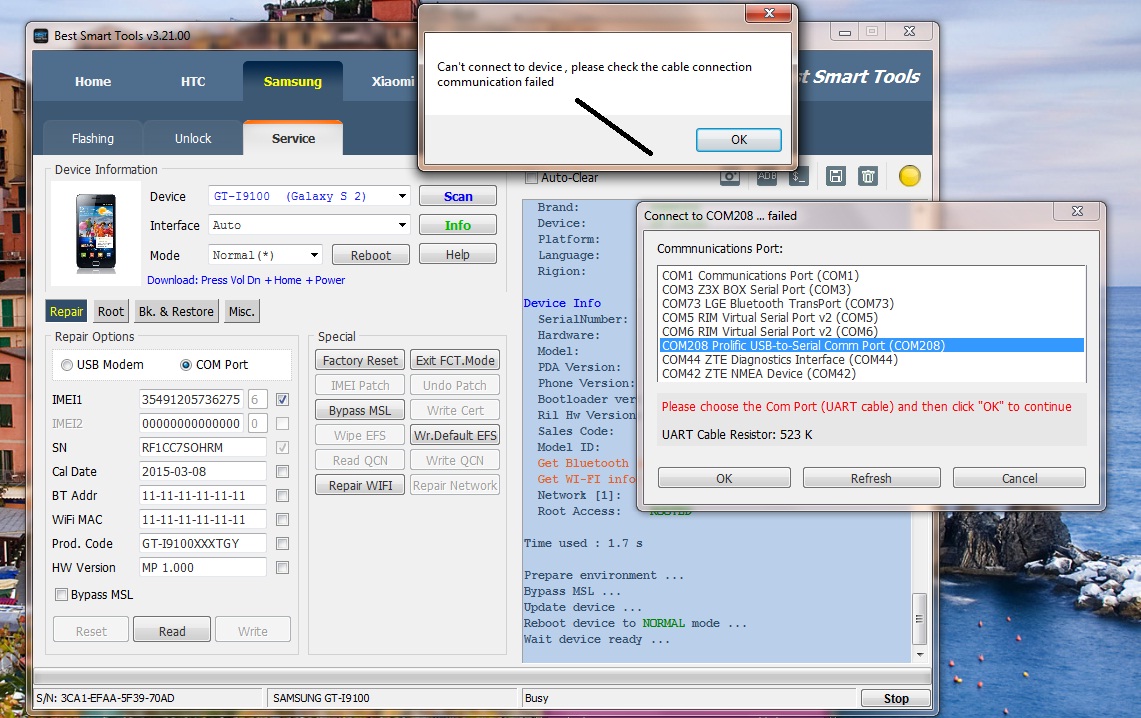The height and width of the screenshot is (718, 1141).
Task: Toggle the Prod. Code checkbox
Action: click(283, 543)
